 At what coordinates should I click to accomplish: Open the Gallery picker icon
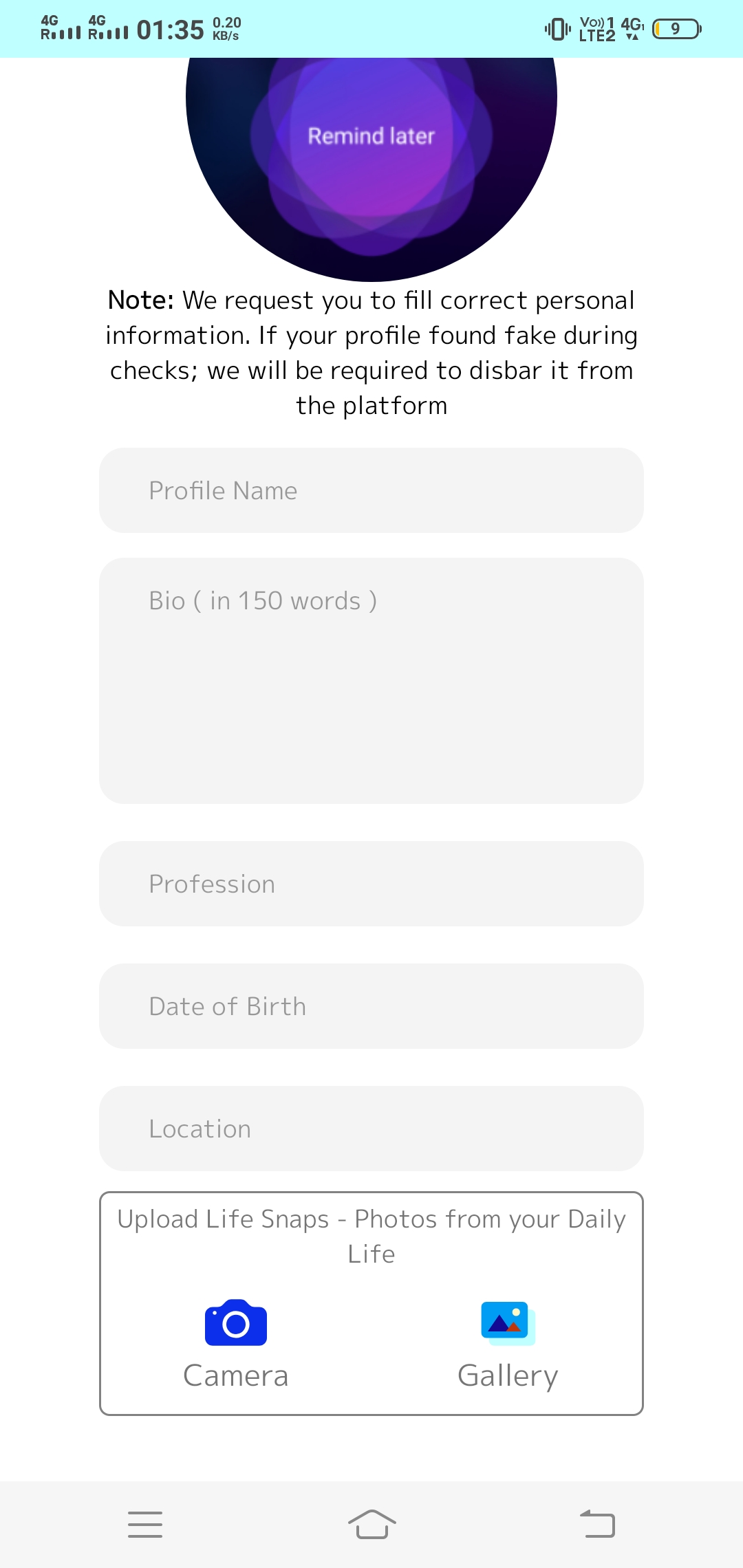click(x=508, y=1323)
